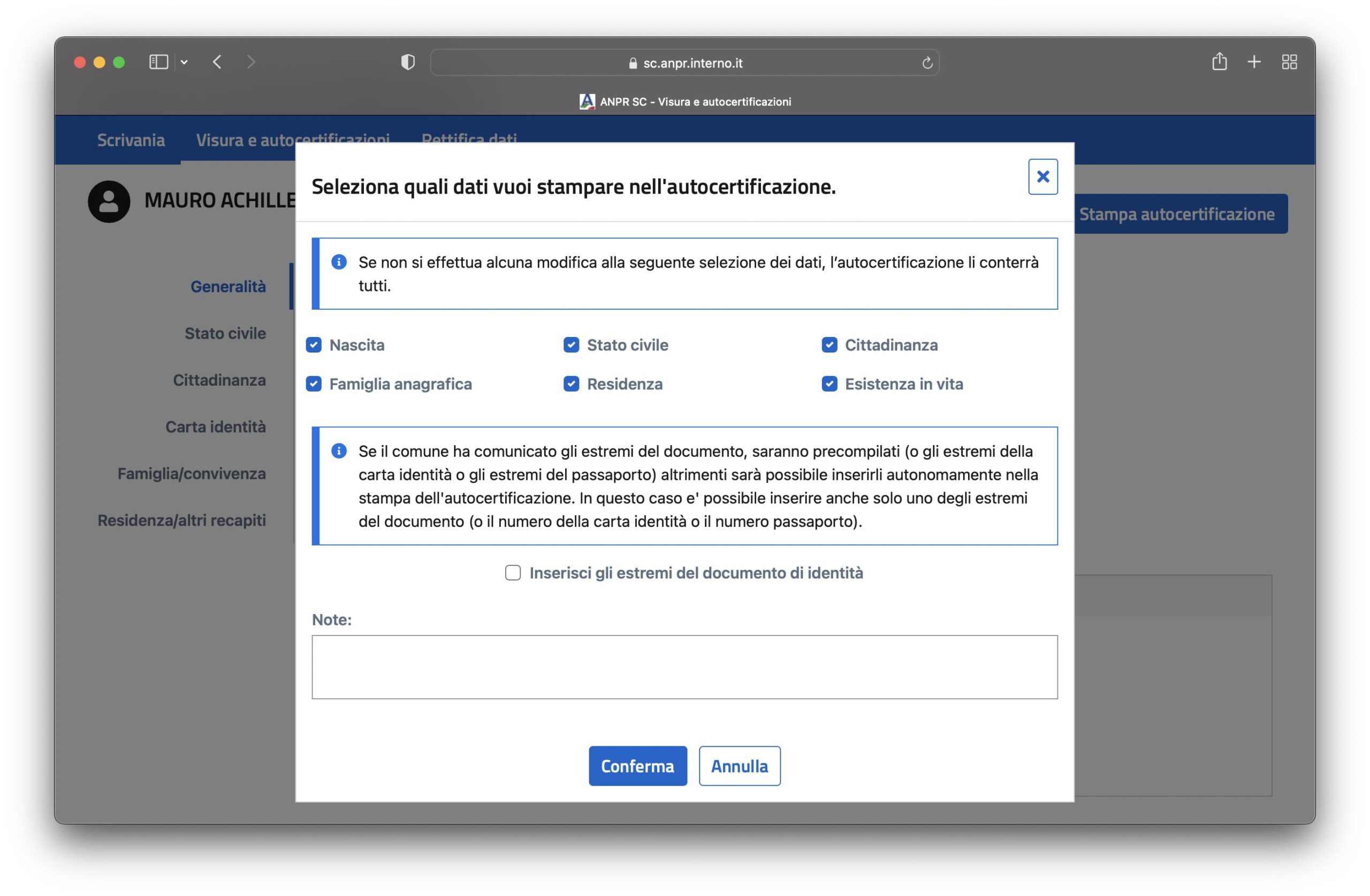Open the Scrivania tab
The width and height of the screenshot is (1370, 896).
click(131, 140)
